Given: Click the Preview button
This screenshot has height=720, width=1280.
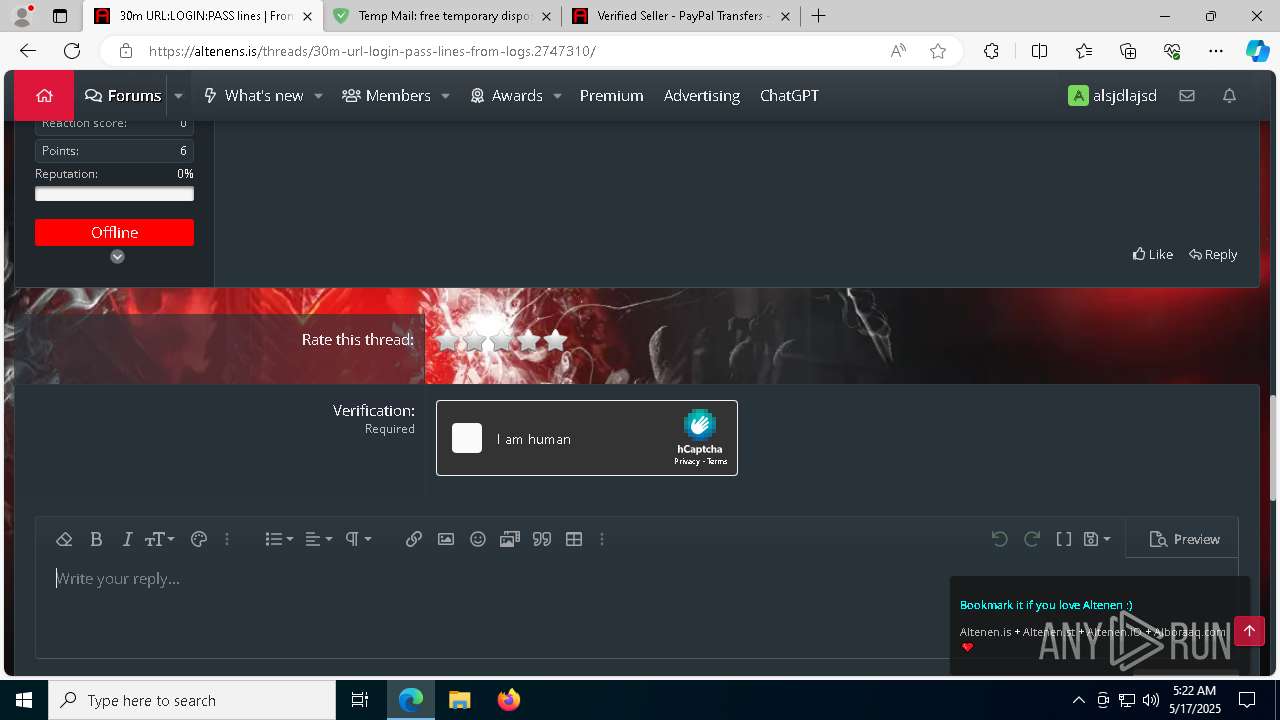Looking at the screenshot, I should tap(1185, 539).
